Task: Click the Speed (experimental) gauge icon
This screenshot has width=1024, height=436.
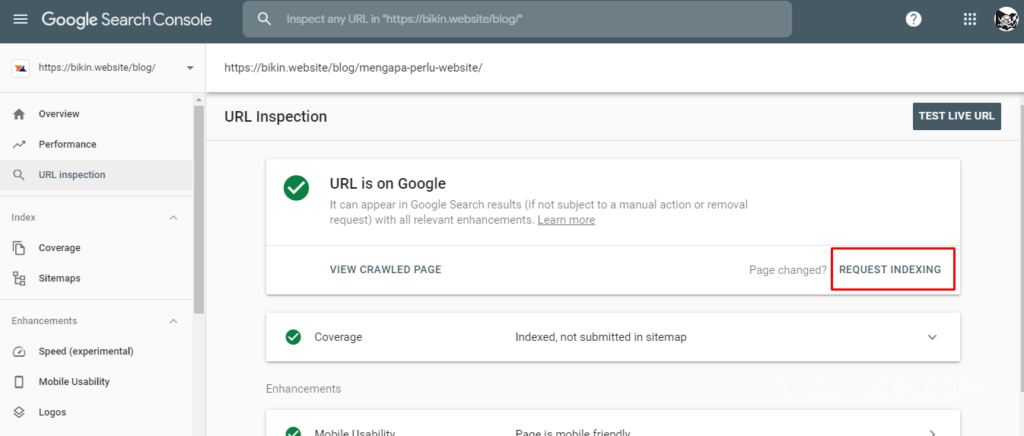Action: [x=19, y=351]
